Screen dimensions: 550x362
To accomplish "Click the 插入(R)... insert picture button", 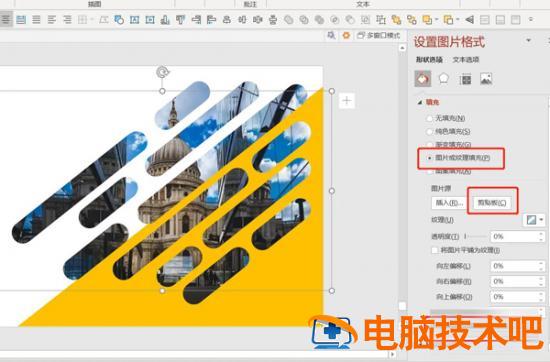I will [449, 203].
